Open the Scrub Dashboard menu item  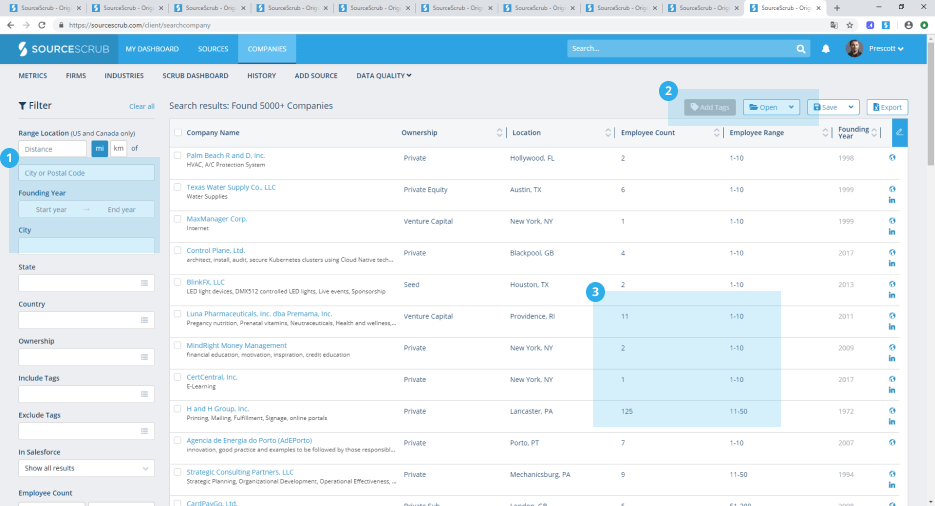[196, 76]
